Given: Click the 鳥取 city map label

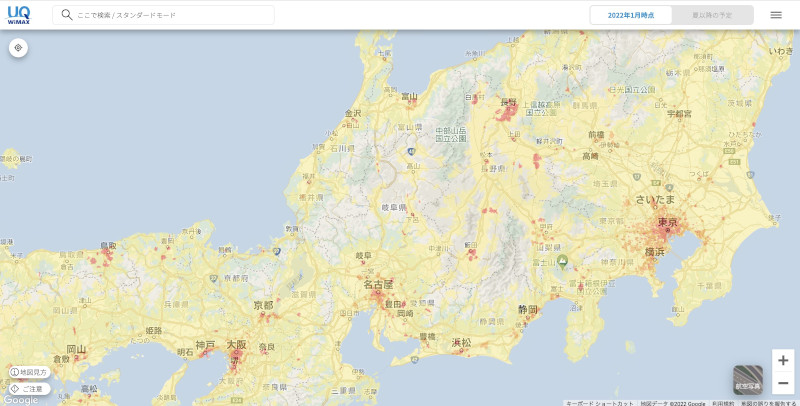Looking at the screenshot, I should [x=108, y=245].
